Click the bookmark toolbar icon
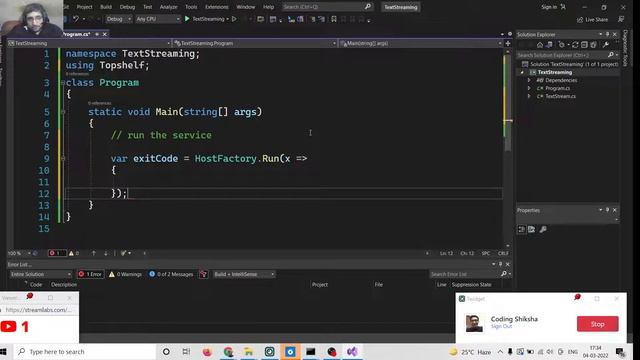 [334, 19]
